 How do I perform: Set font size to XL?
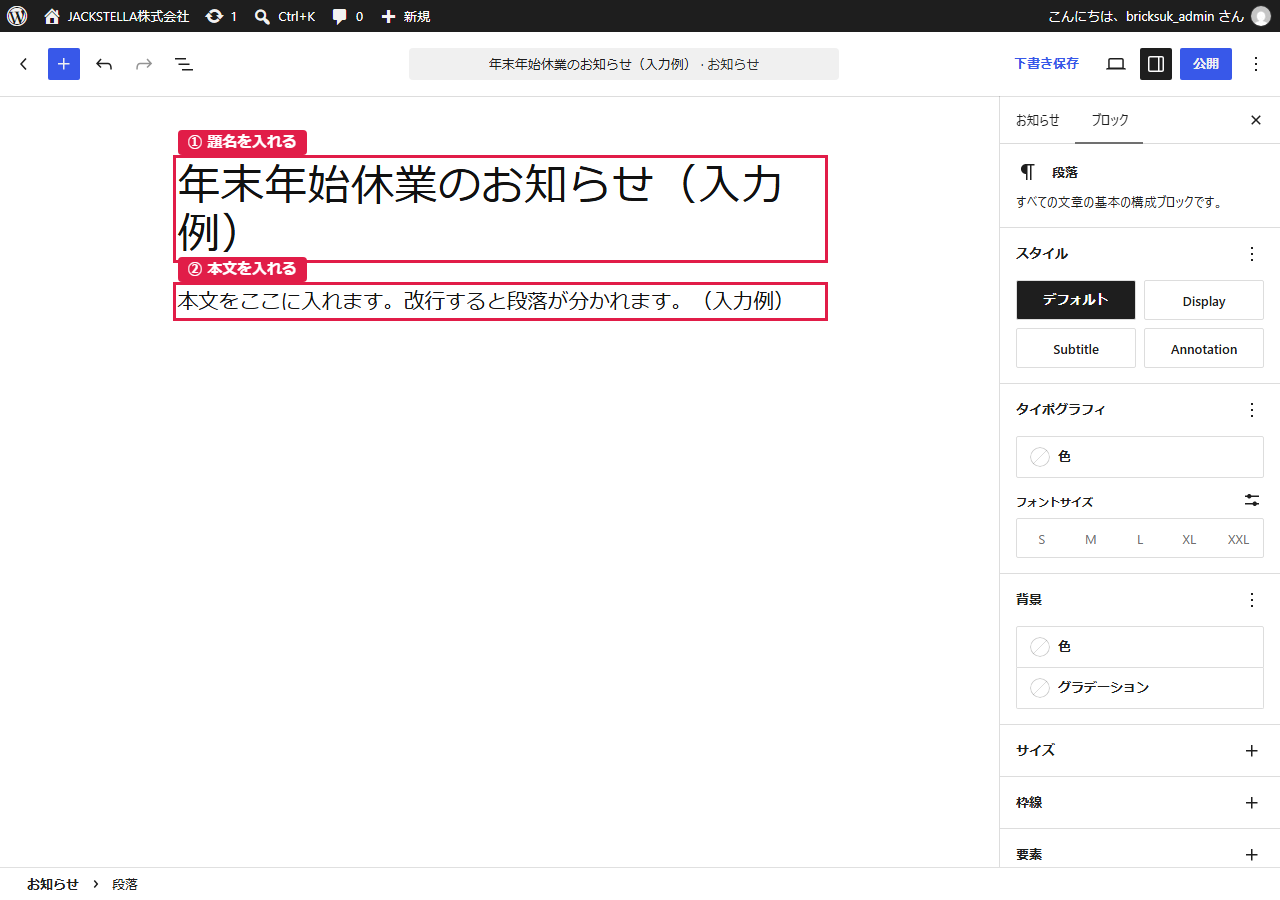click(x=1189, y=539)
